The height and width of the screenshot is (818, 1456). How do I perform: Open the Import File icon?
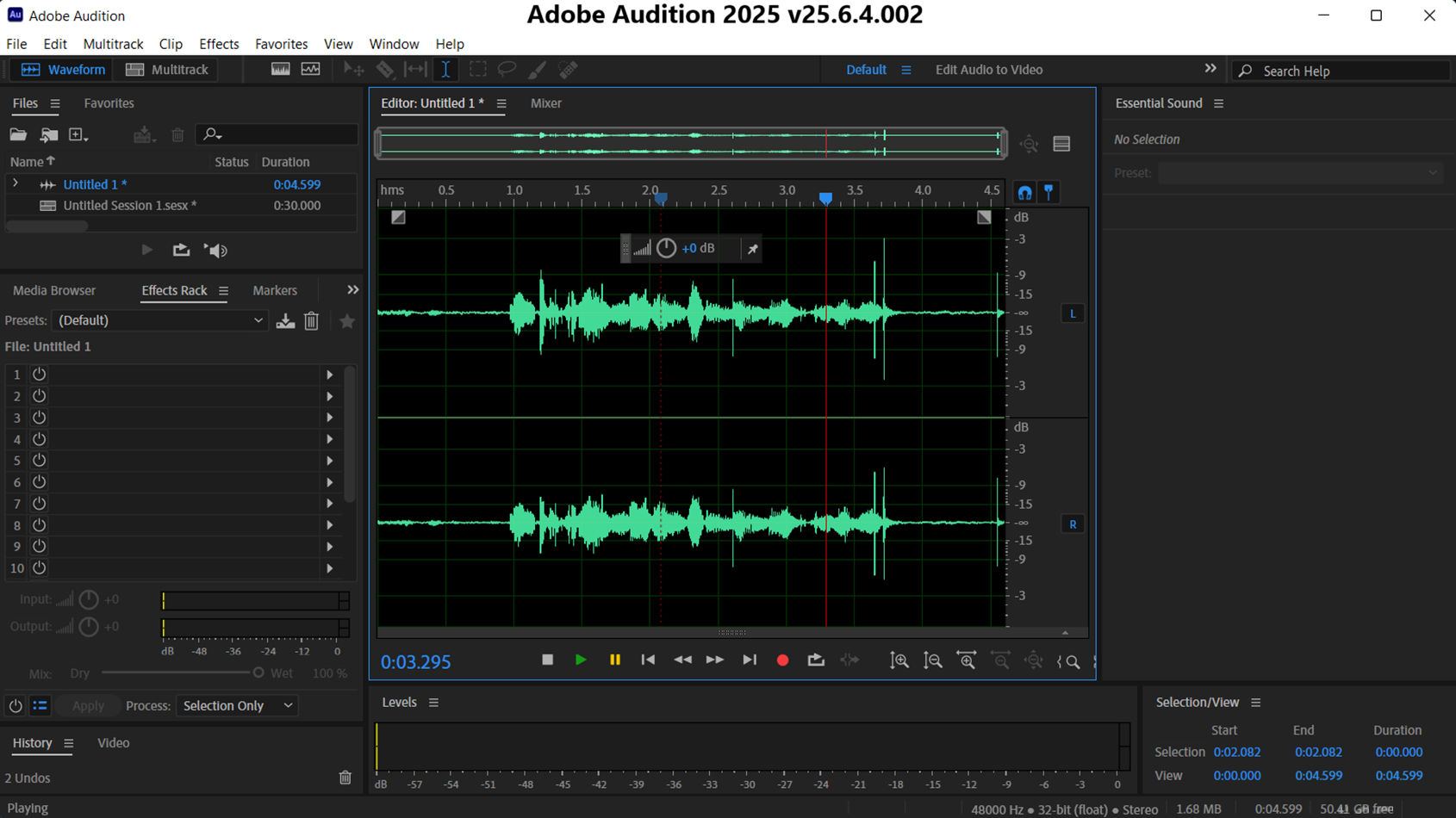coord(49,134)
